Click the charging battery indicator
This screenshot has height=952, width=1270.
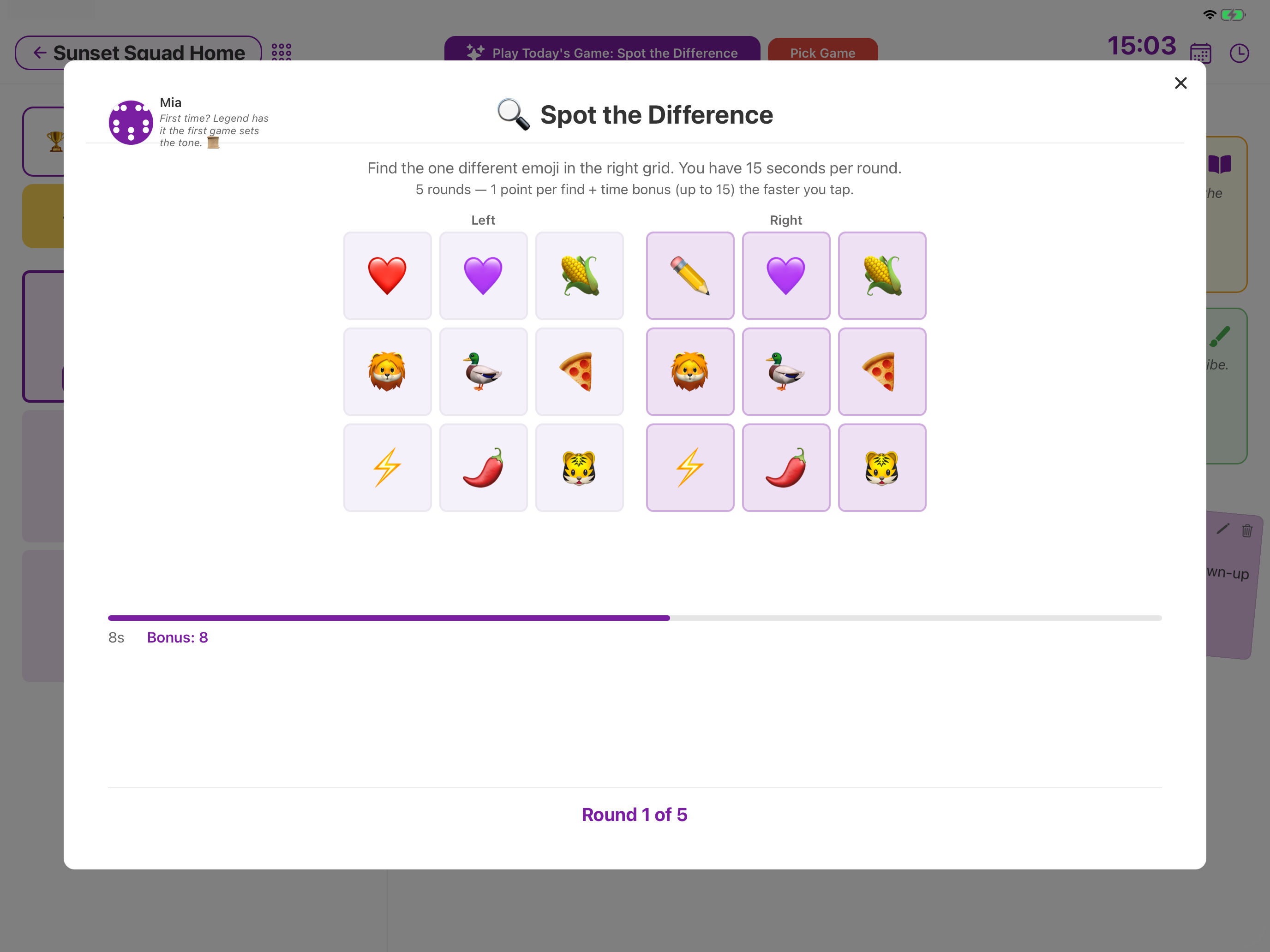click(x=1232, y=15)
